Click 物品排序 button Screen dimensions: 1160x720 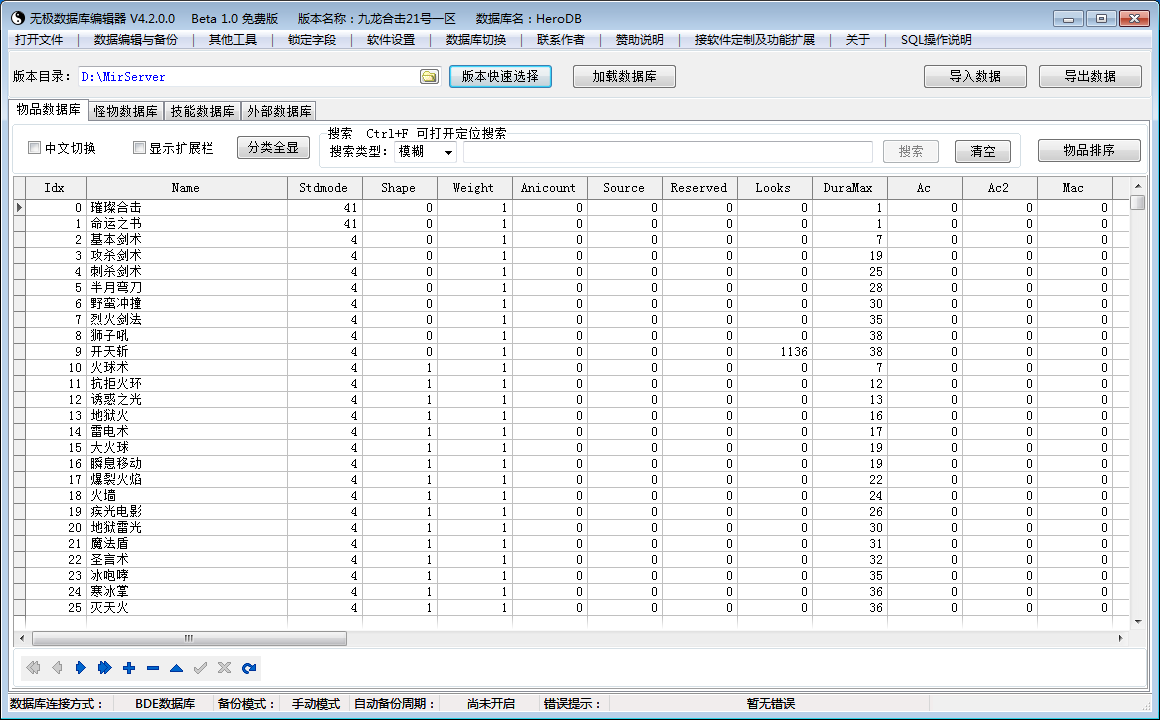[1089, 150]
